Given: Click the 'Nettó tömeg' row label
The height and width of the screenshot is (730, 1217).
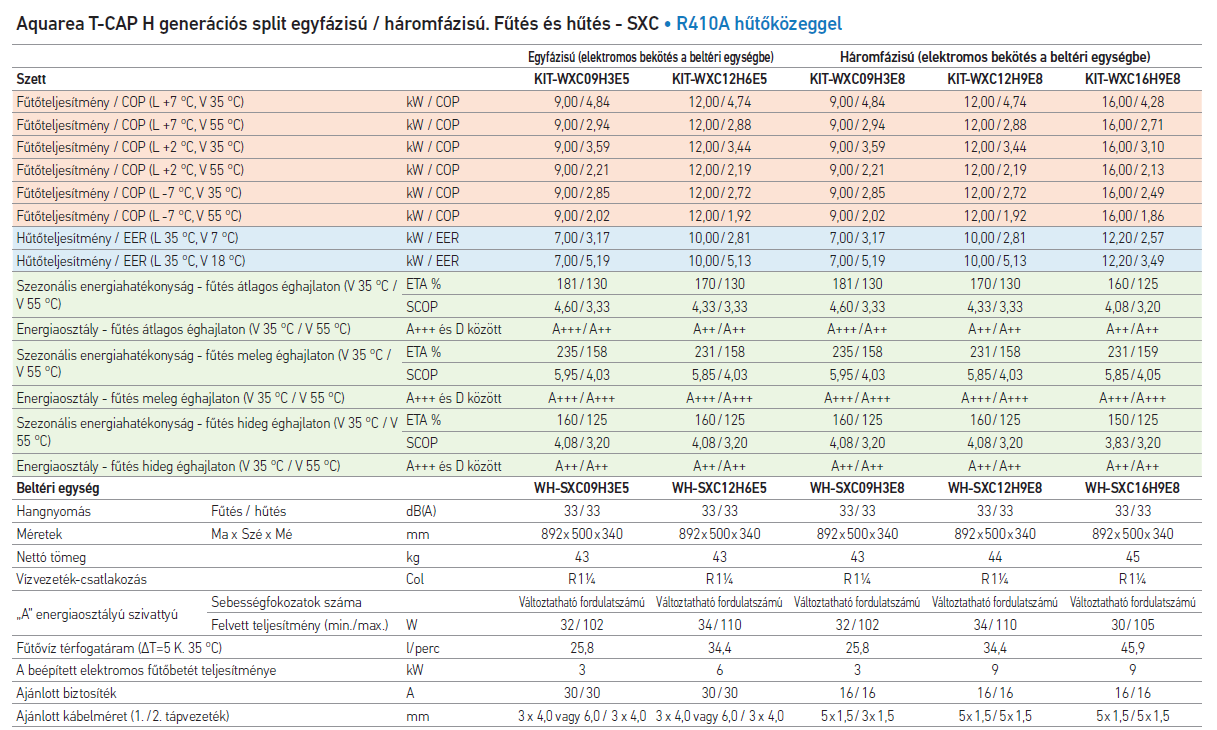Looking at the screenshot, I should (x=52, y=556).
